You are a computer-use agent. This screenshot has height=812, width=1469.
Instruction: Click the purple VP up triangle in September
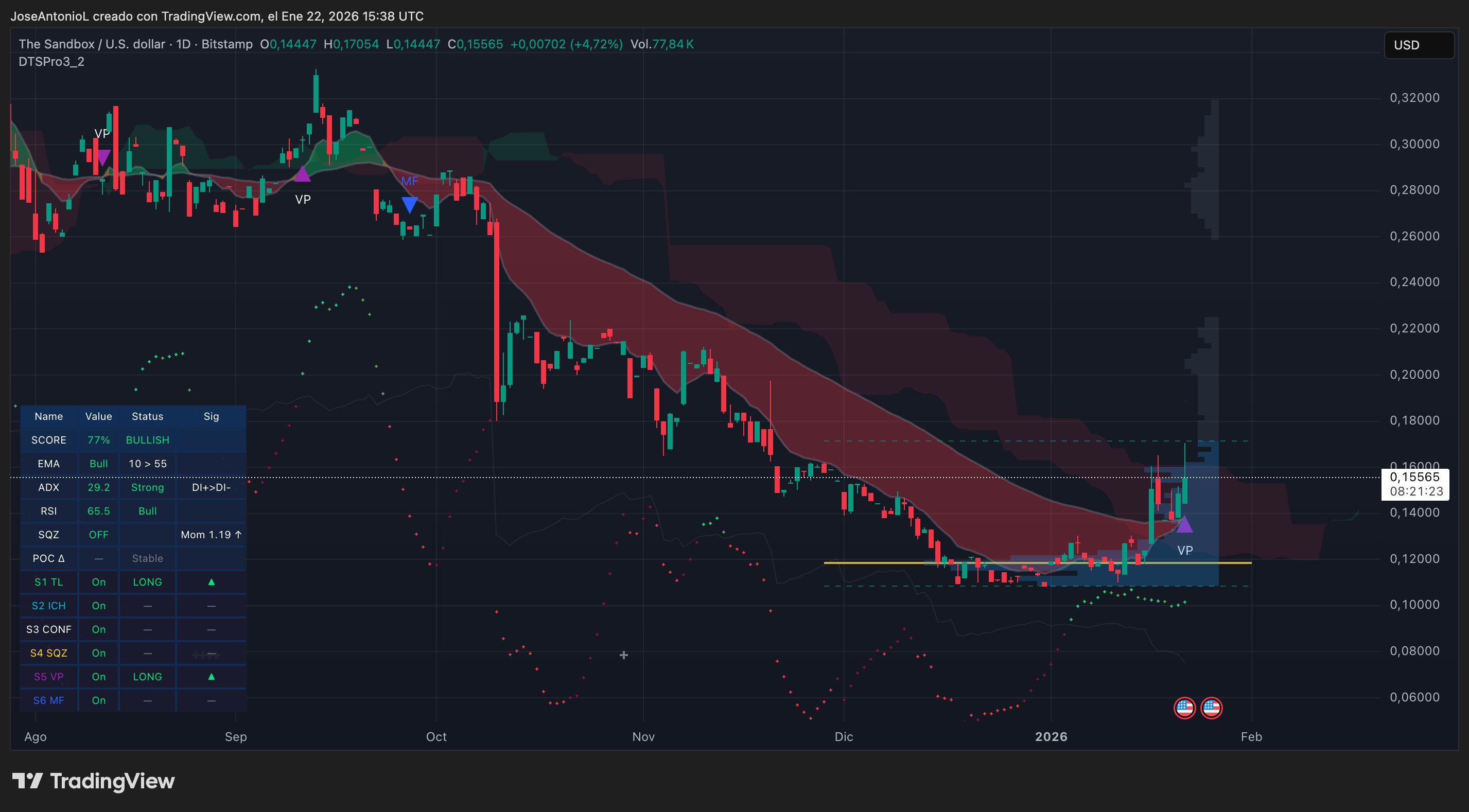click(302, 174)
